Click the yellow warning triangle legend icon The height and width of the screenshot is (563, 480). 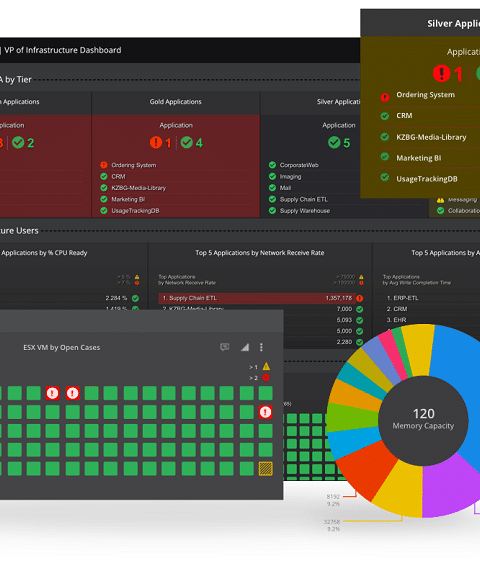point(266,366)
